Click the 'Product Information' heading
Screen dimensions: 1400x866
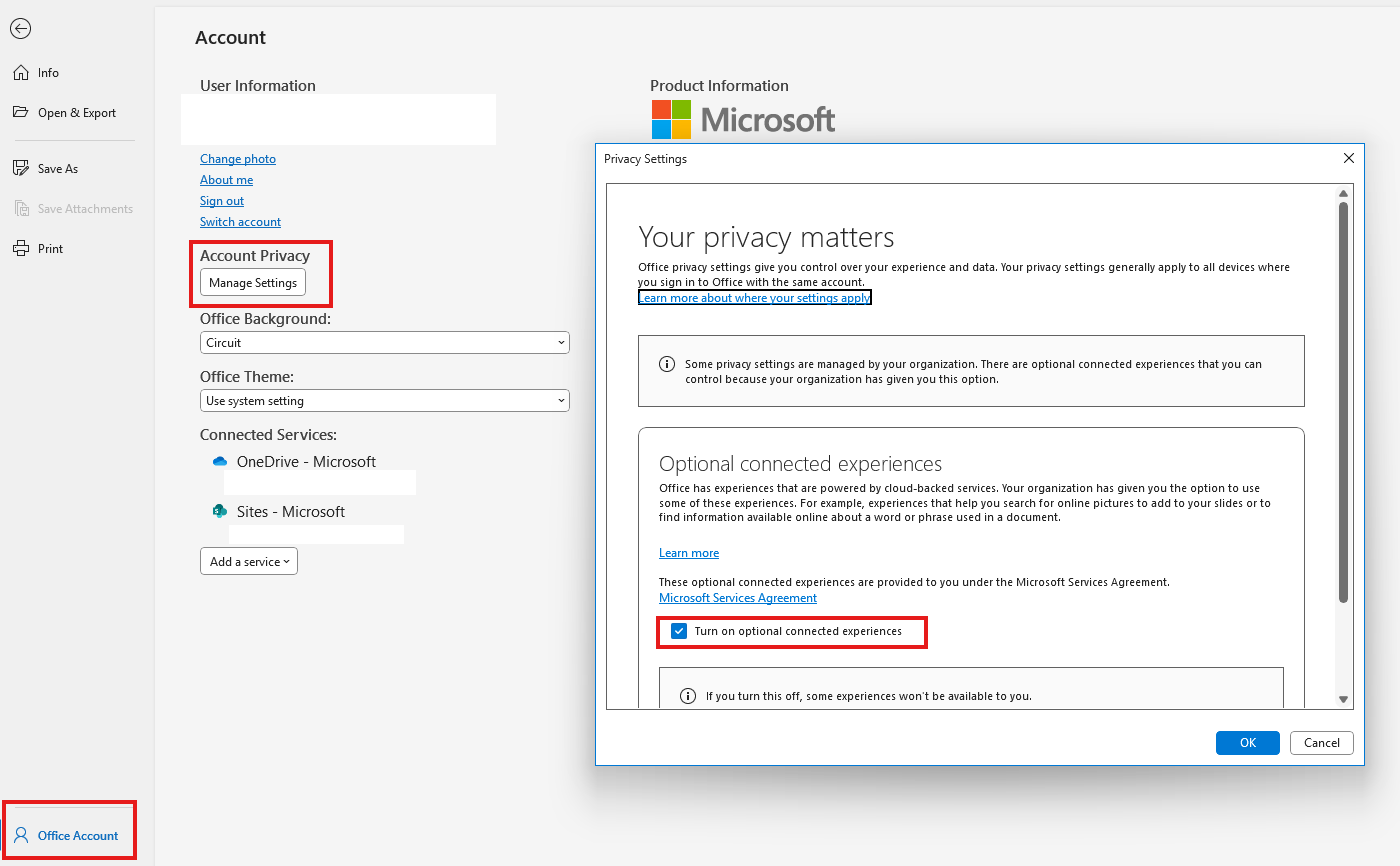click(x=719, y=86)
